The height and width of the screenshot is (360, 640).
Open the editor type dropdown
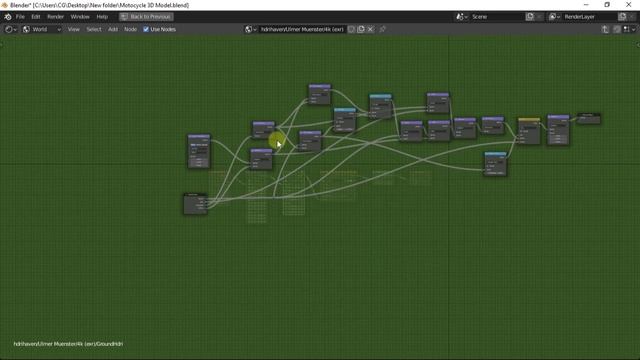(10, 29)
